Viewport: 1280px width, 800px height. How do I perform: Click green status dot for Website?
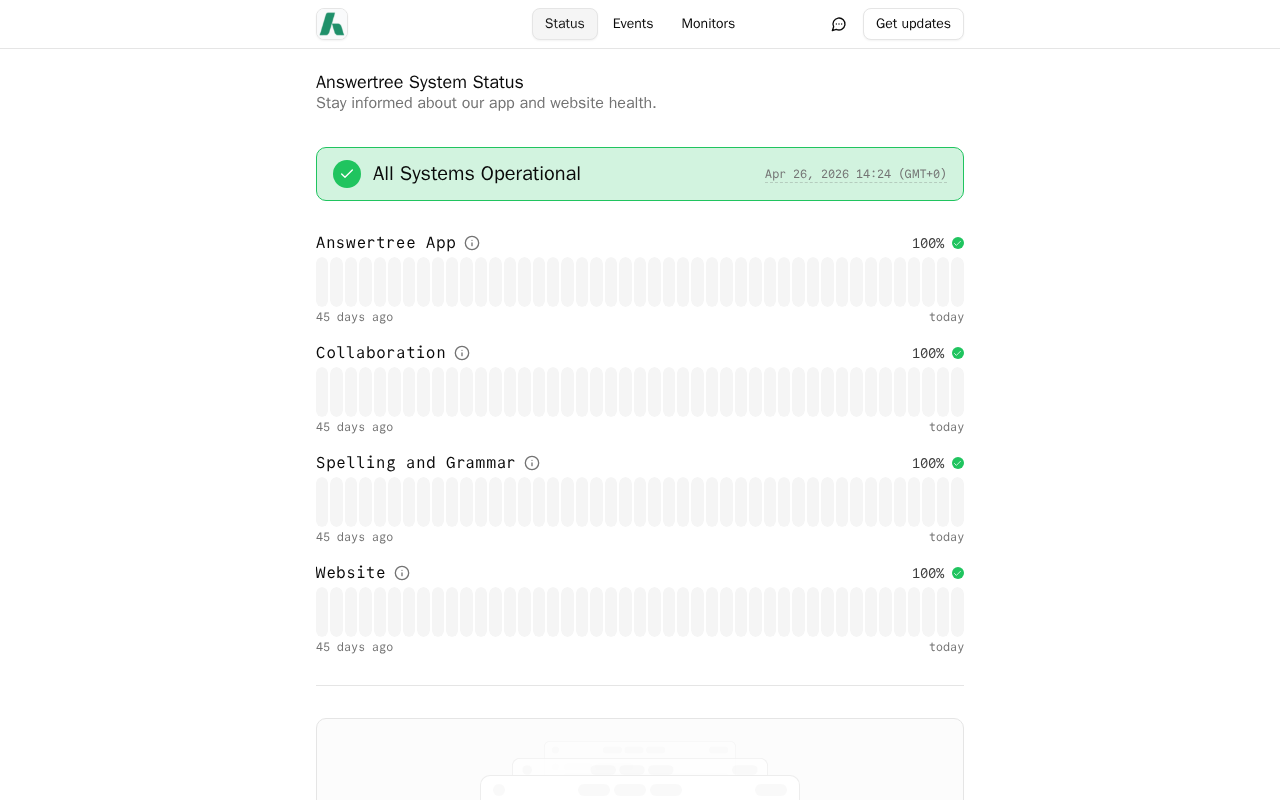958,573
